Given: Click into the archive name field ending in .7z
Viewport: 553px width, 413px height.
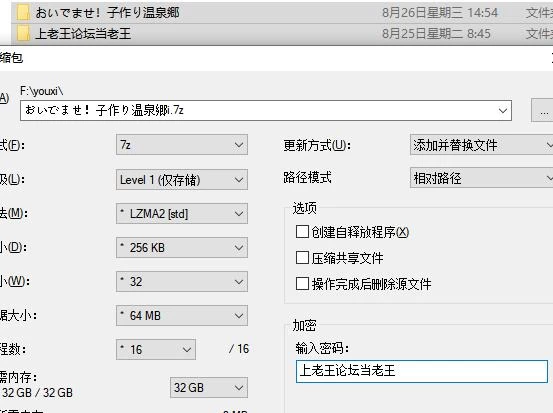Looking at the screenshot, I should (x=266, y=110).
